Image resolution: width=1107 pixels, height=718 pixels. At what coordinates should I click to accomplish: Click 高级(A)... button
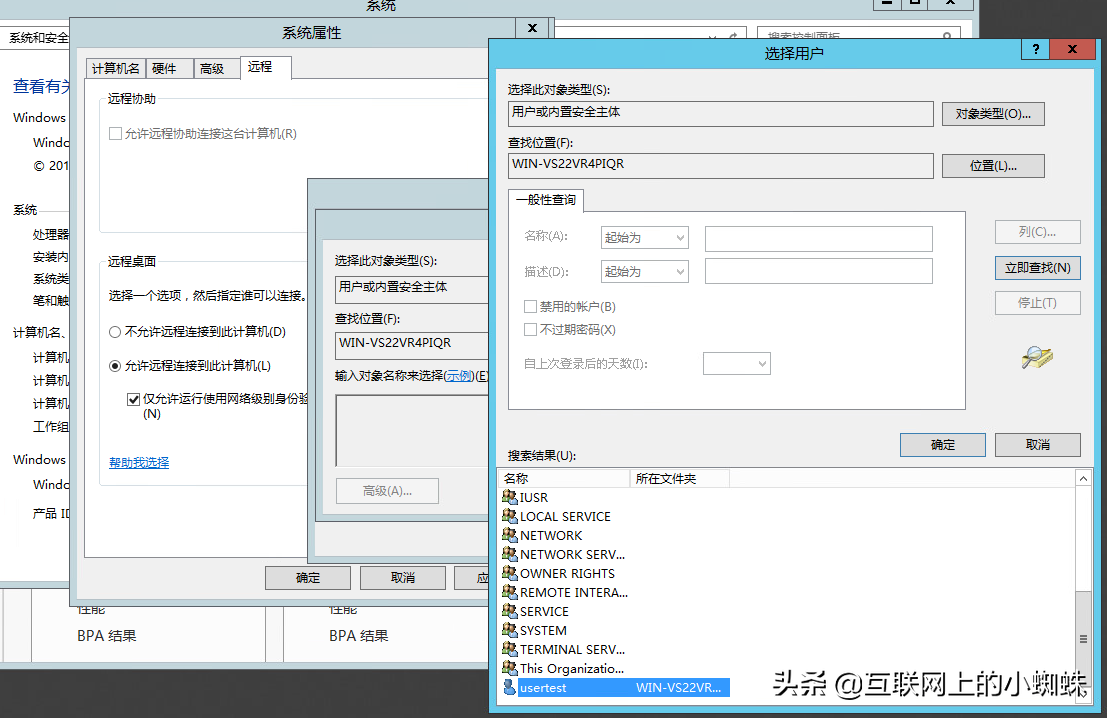pos(388,491)
